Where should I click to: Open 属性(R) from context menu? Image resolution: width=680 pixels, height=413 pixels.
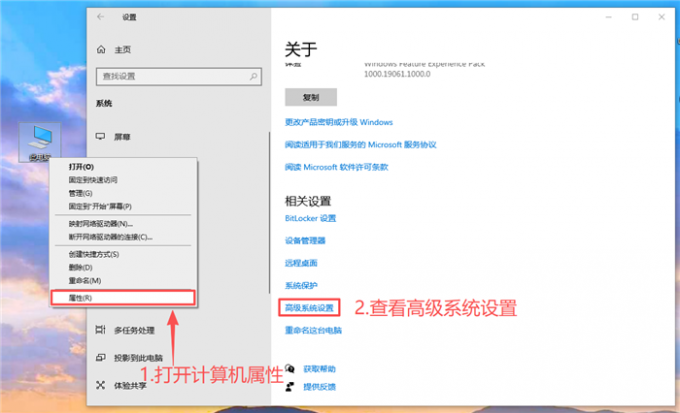point(124,298)
